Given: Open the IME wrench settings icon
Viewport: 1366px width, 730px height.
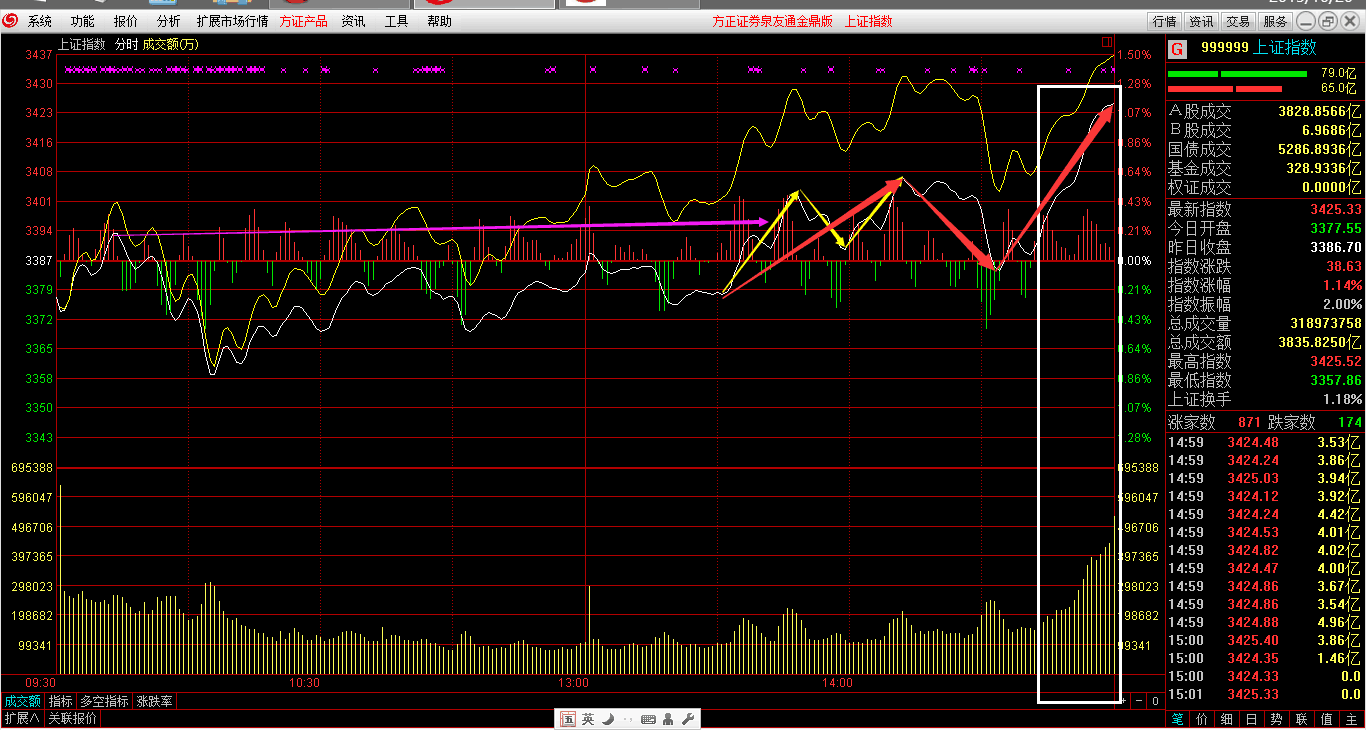Looking at the screenshot, I should tap(689, 719).
